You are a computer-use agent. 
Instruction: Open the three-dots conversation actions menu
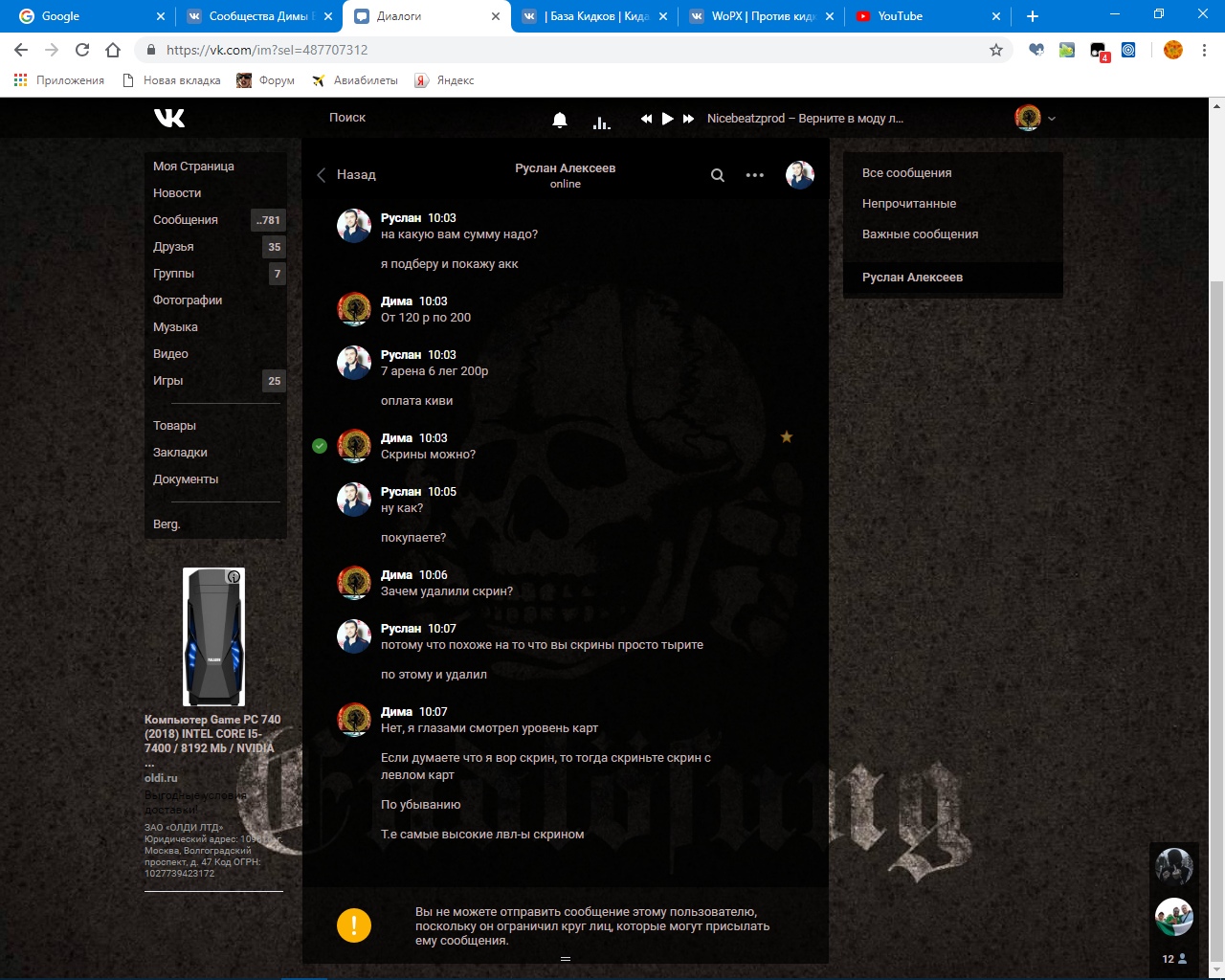(755, 175)
